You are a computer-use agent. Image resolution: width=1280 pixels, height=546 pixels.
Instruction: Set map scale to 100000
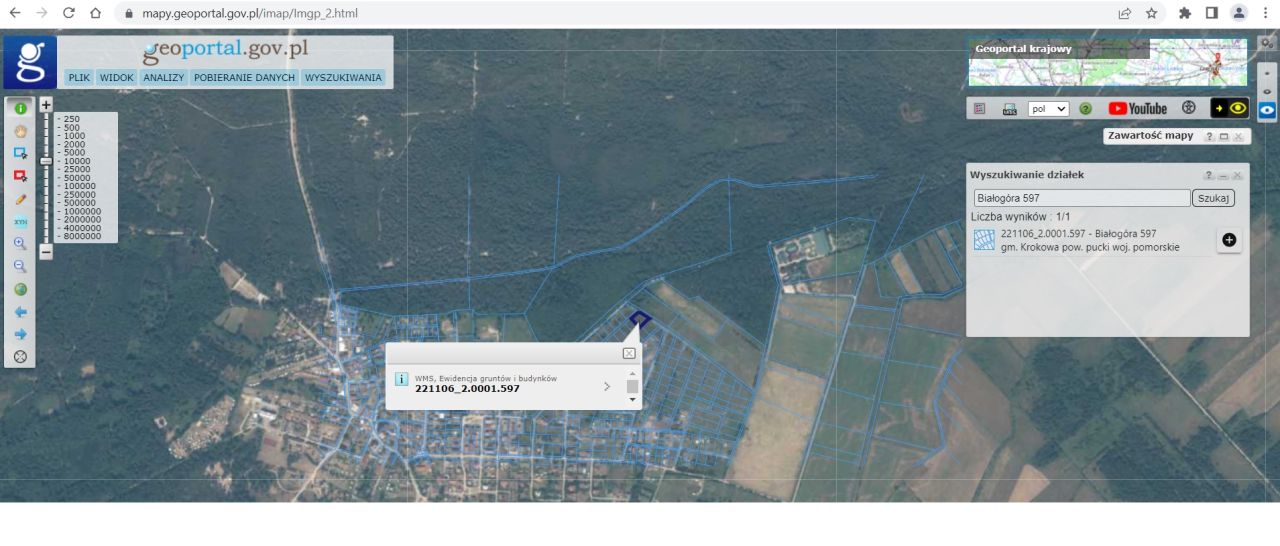79,186
